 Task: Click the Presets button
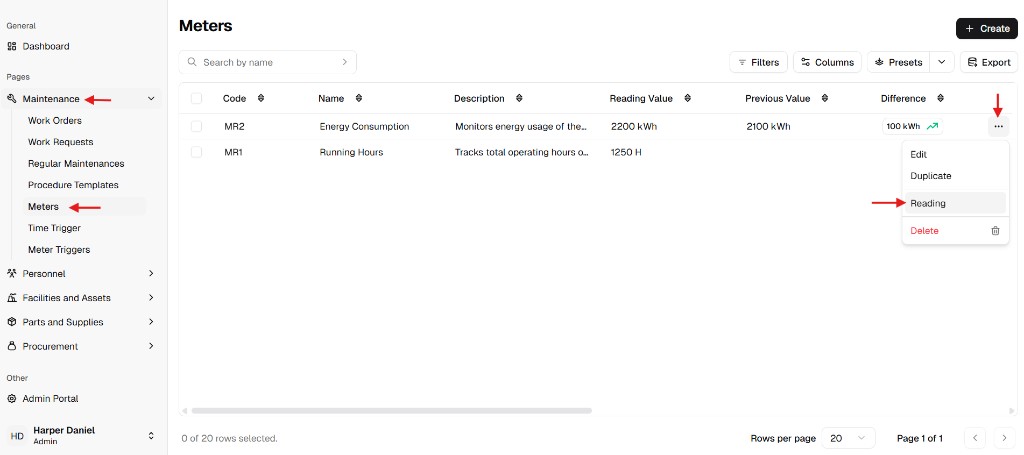899,62
